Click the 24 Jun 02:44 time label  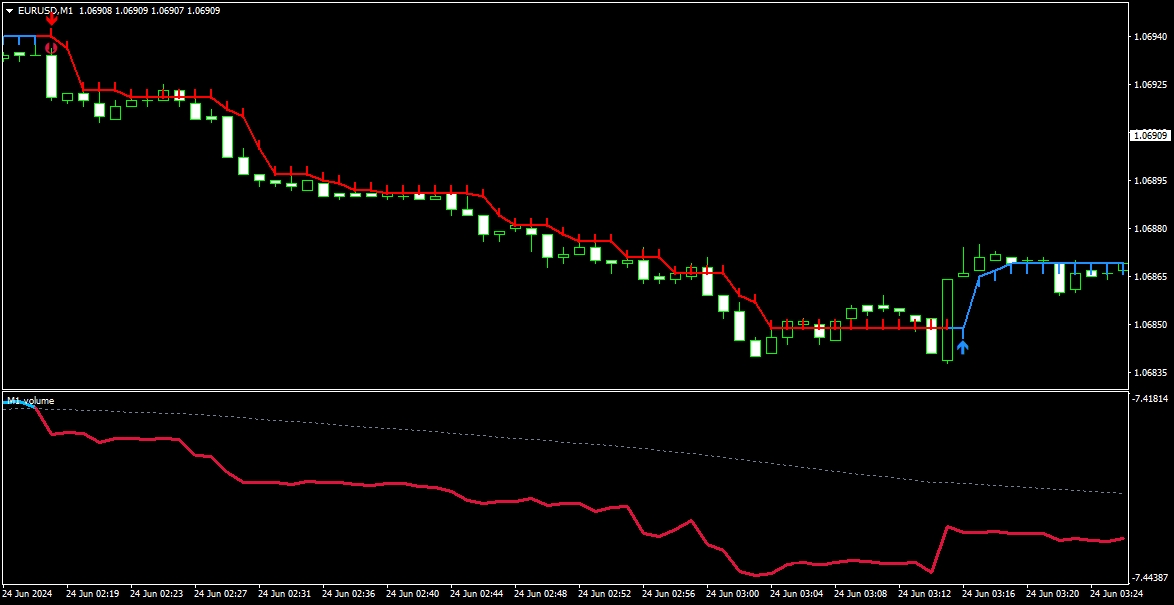pos(478,594)
